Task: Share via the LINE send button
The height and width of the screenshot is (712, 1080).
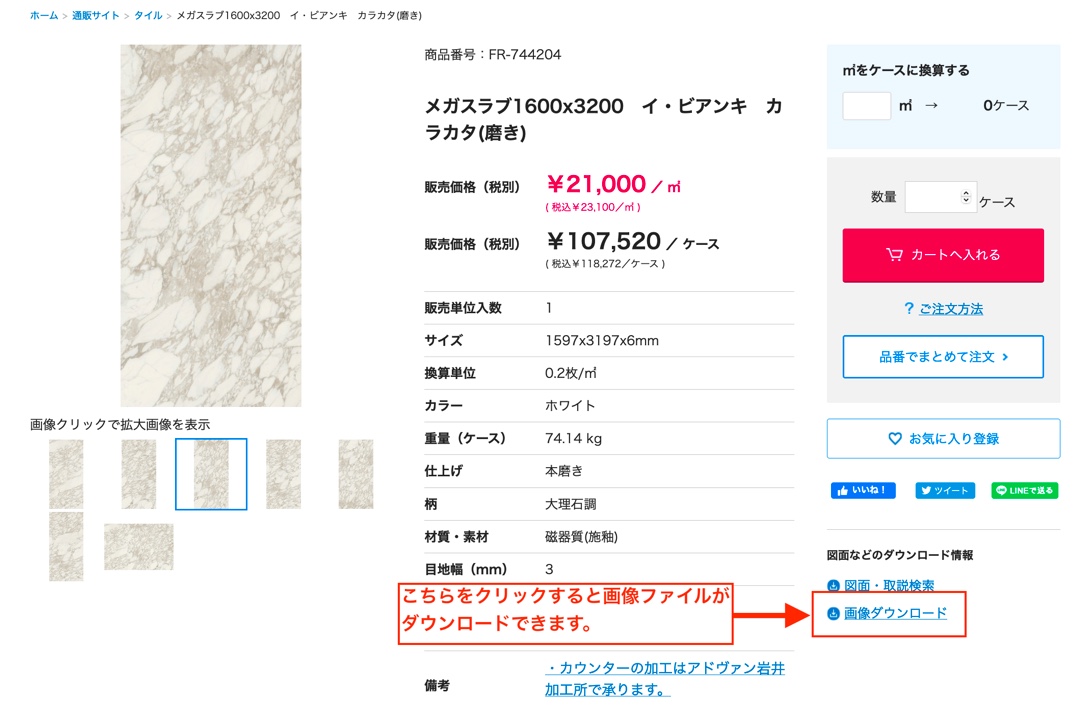Action: coord(1024,491)
